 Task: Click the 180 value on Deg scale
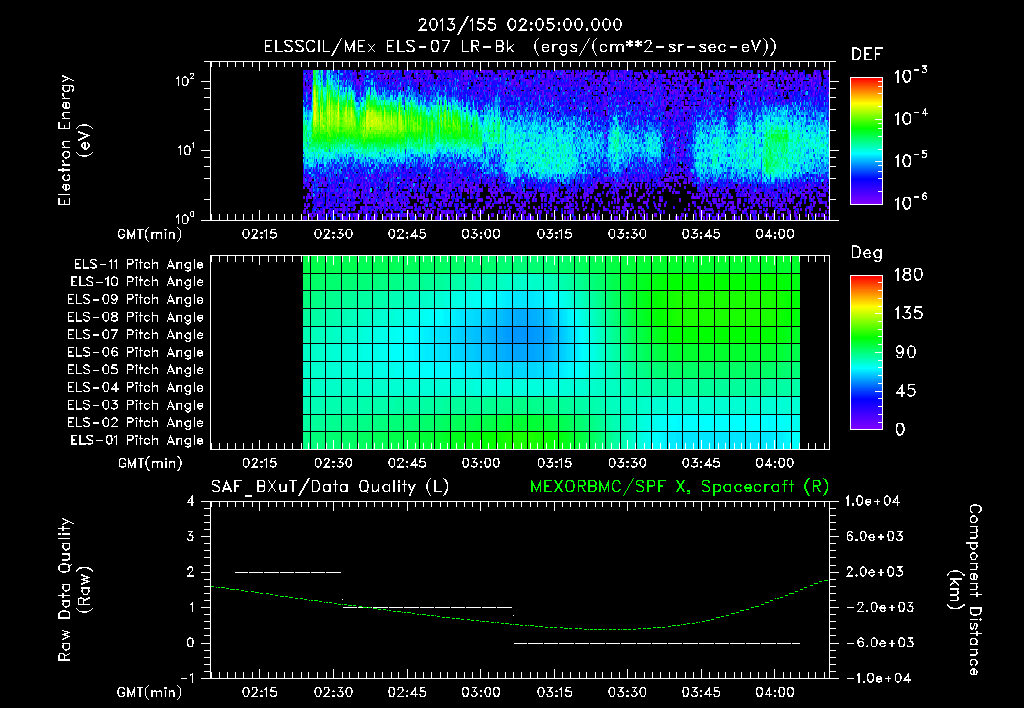pyautogui.click(x=908, y=275)
